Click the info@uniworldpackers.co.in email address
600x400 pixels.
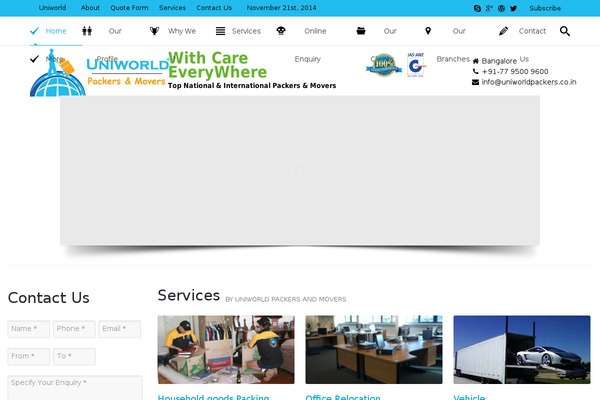[x=529, y=82]
